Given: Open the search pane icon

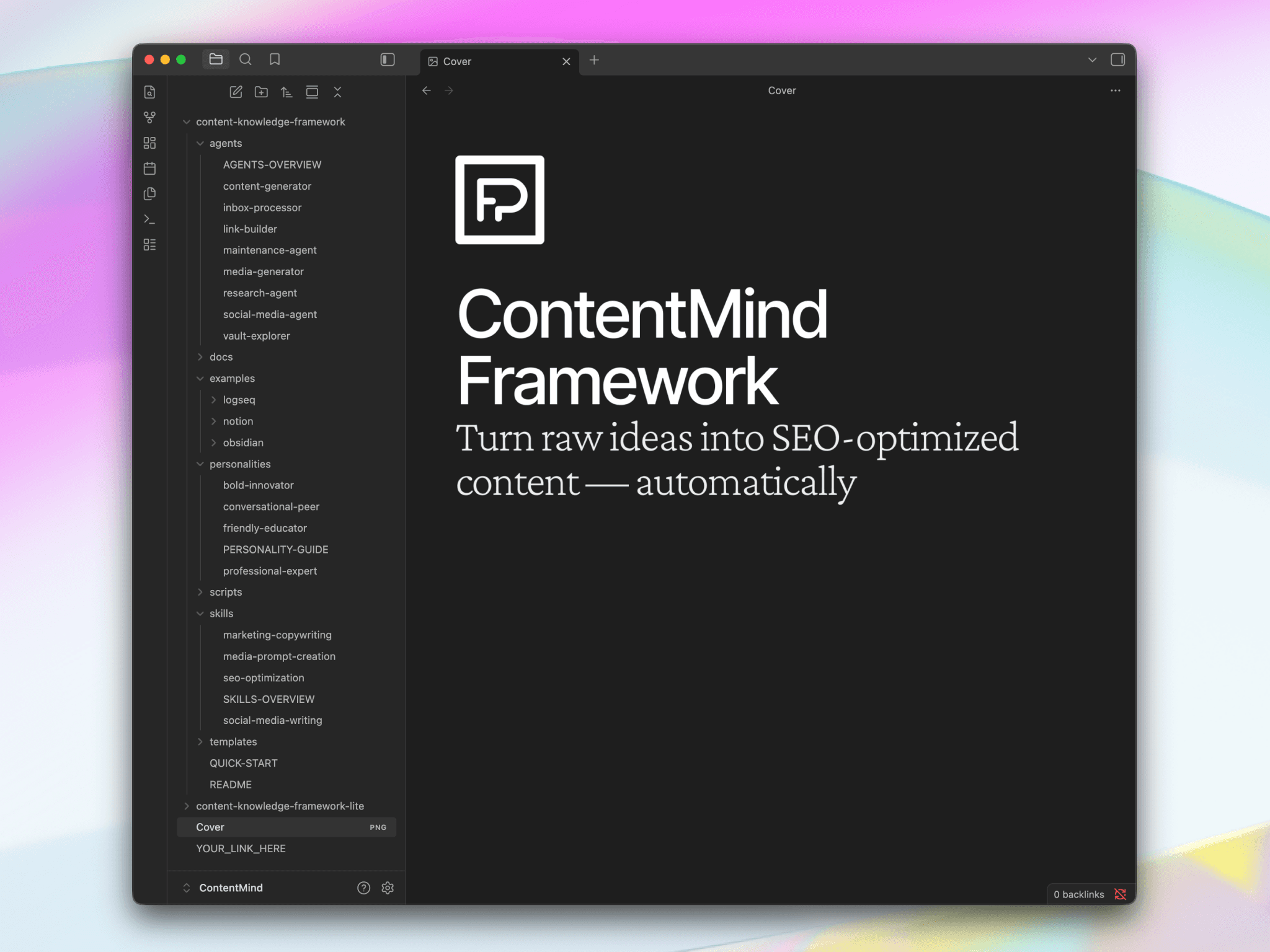Looking at the screenshot, I should (246, 59).
